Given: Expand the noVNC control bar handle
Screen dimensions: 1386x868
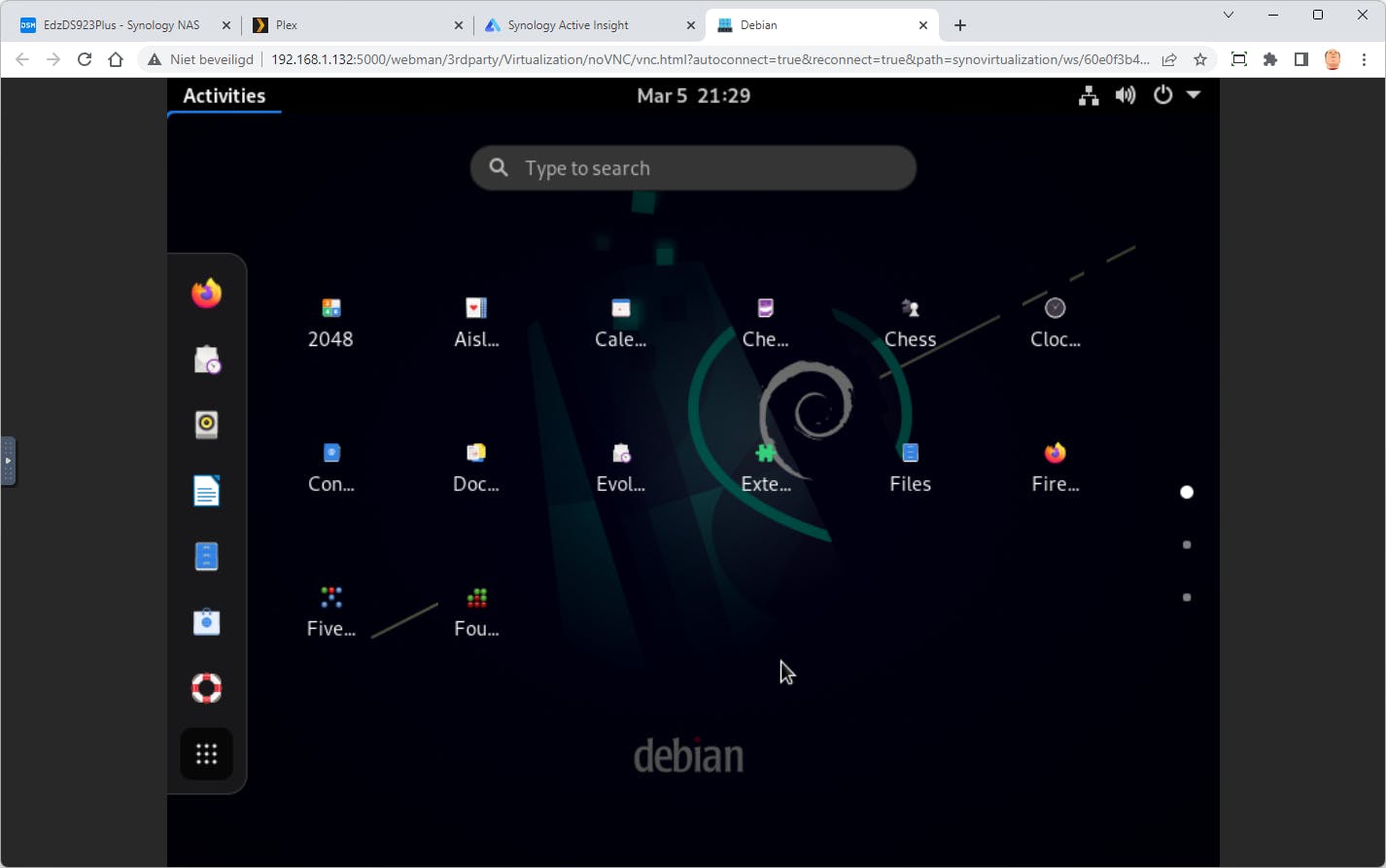Looking at the screenshot, I should pyautogui.click(x=8, y=461).
